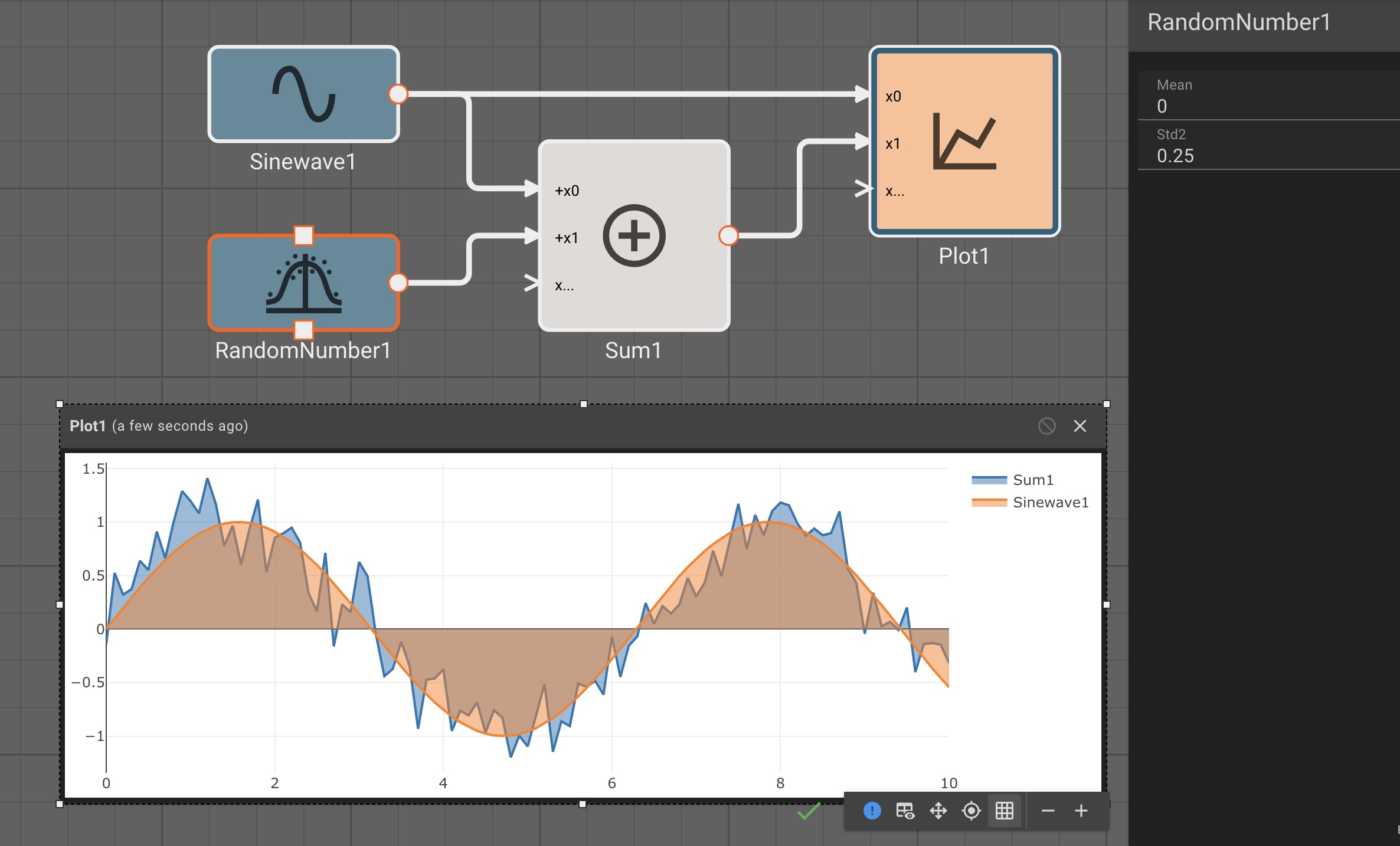Click the RandomNumber1 block label

[303, 350]
